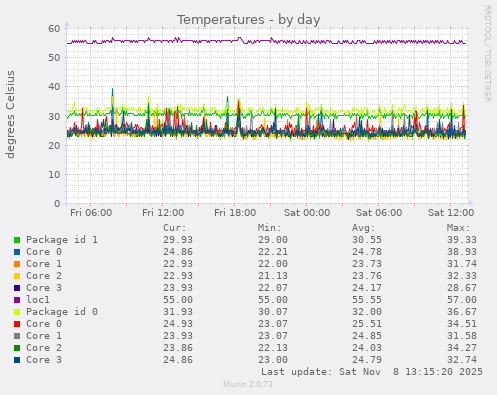Click the 'Fri 12:00' time axis label

pos(163,213)
